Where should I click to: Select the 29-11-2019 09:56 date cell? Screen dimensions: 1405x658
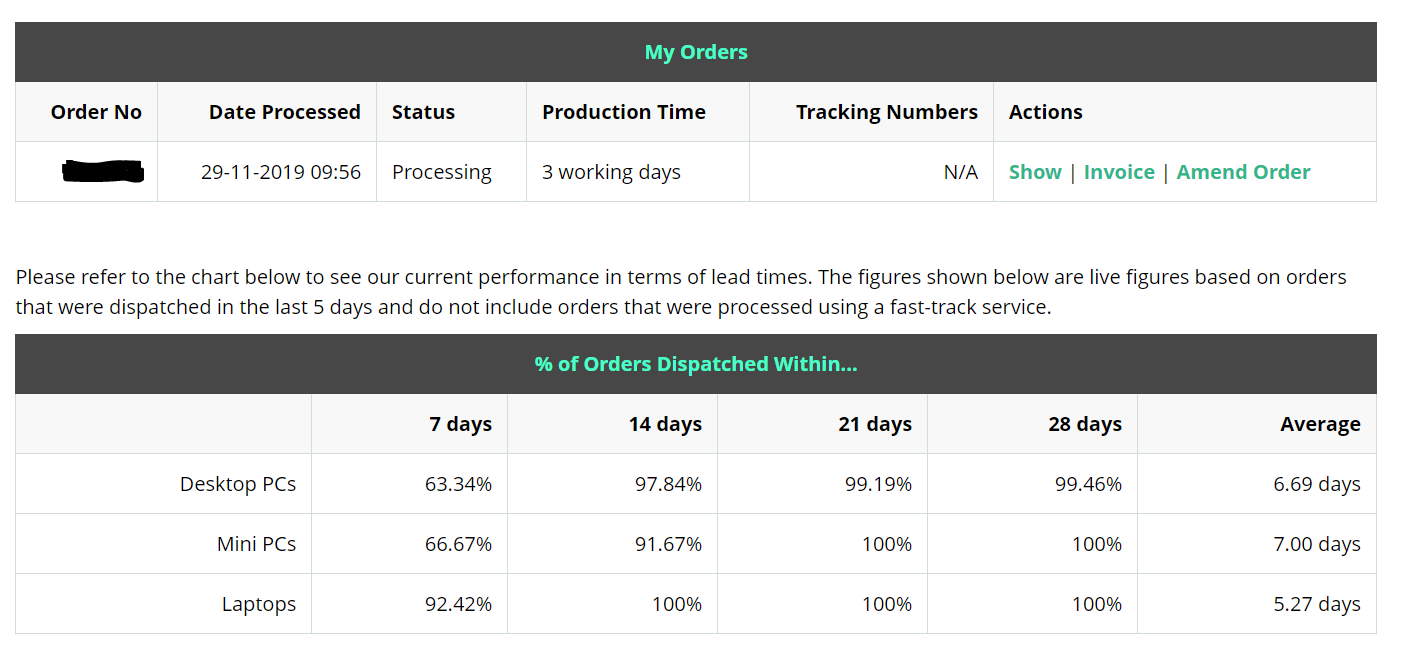point(280,172)
